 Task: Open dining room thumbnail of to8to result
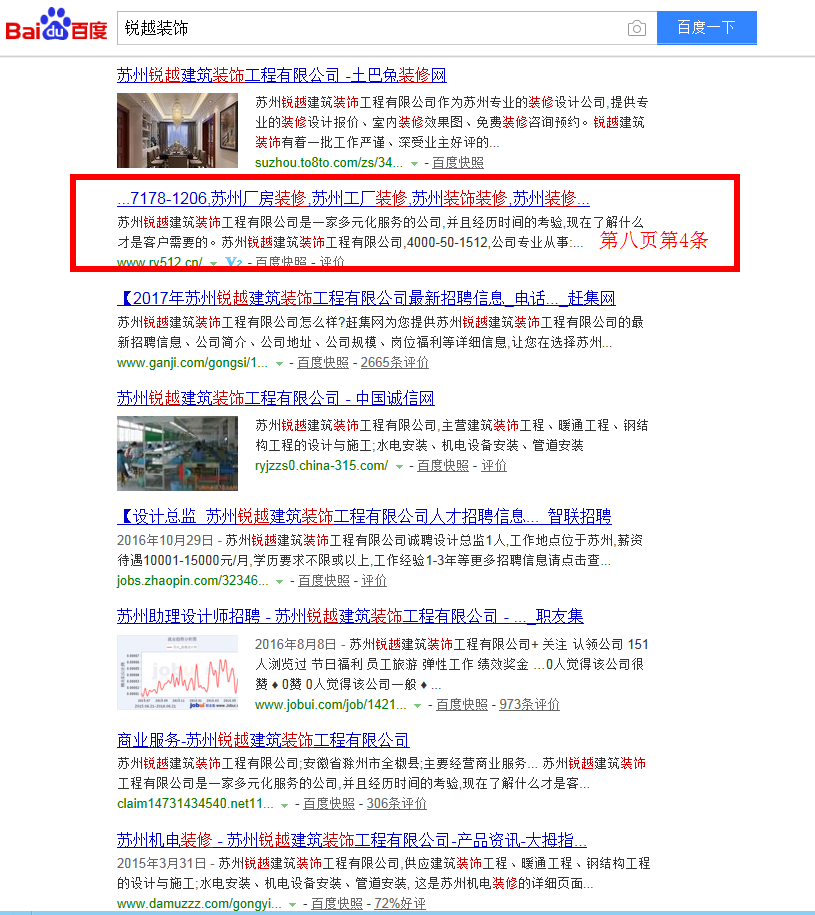(x=177, y=130)
